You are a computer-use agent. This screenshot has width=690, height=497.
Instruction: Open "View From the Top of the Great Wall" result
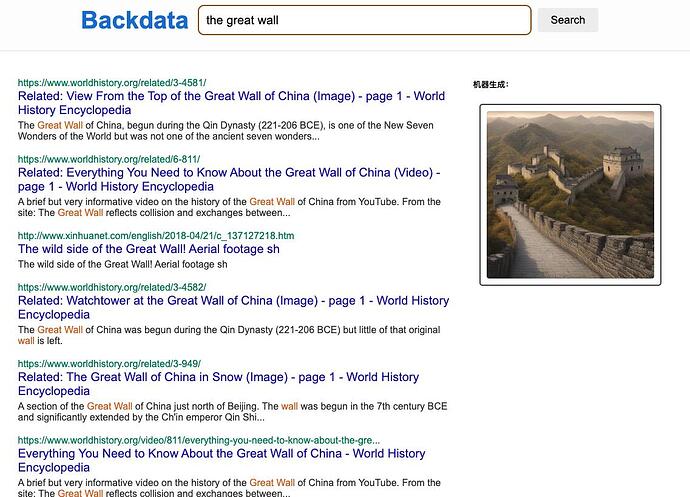pyautogui.click(x=231, y=103)
